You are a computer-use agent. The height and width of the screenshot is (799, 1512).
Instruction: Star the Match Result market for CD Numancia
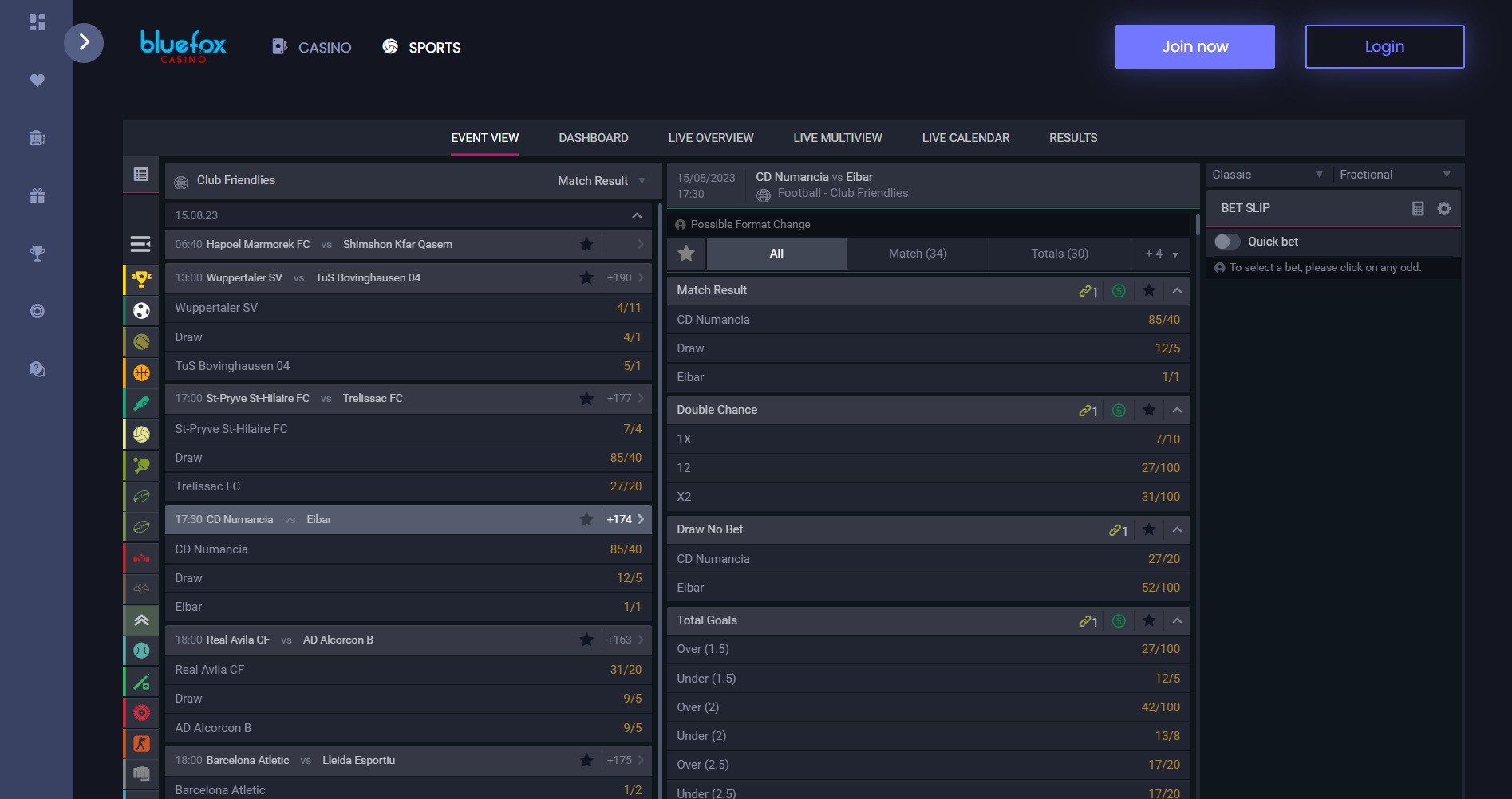point(1149,290)
